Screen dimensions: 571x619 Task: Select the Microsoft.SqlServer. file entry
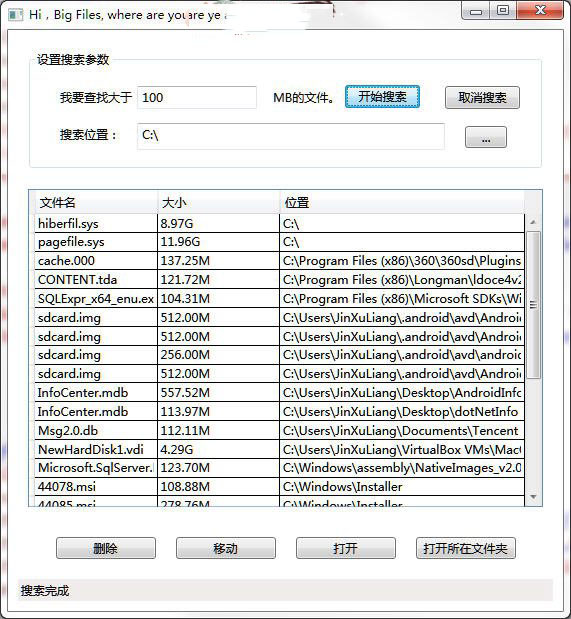tap(96, 468)
